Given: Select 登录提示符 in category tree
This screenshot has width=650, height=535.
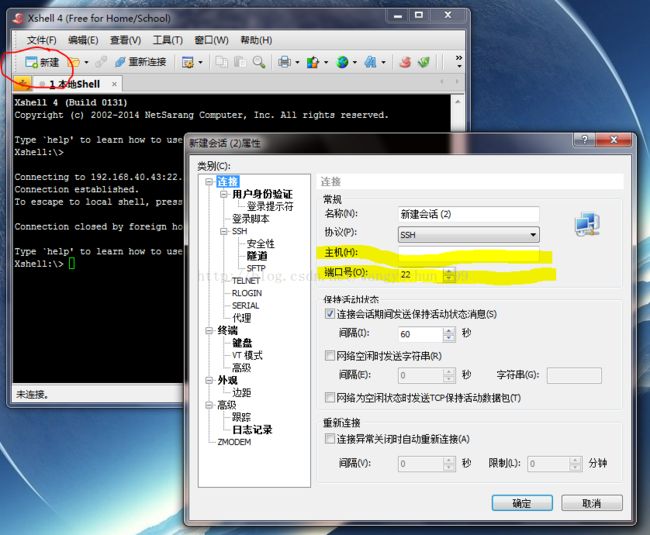Looking at the screenshot, I should click(x=270, y=206).
